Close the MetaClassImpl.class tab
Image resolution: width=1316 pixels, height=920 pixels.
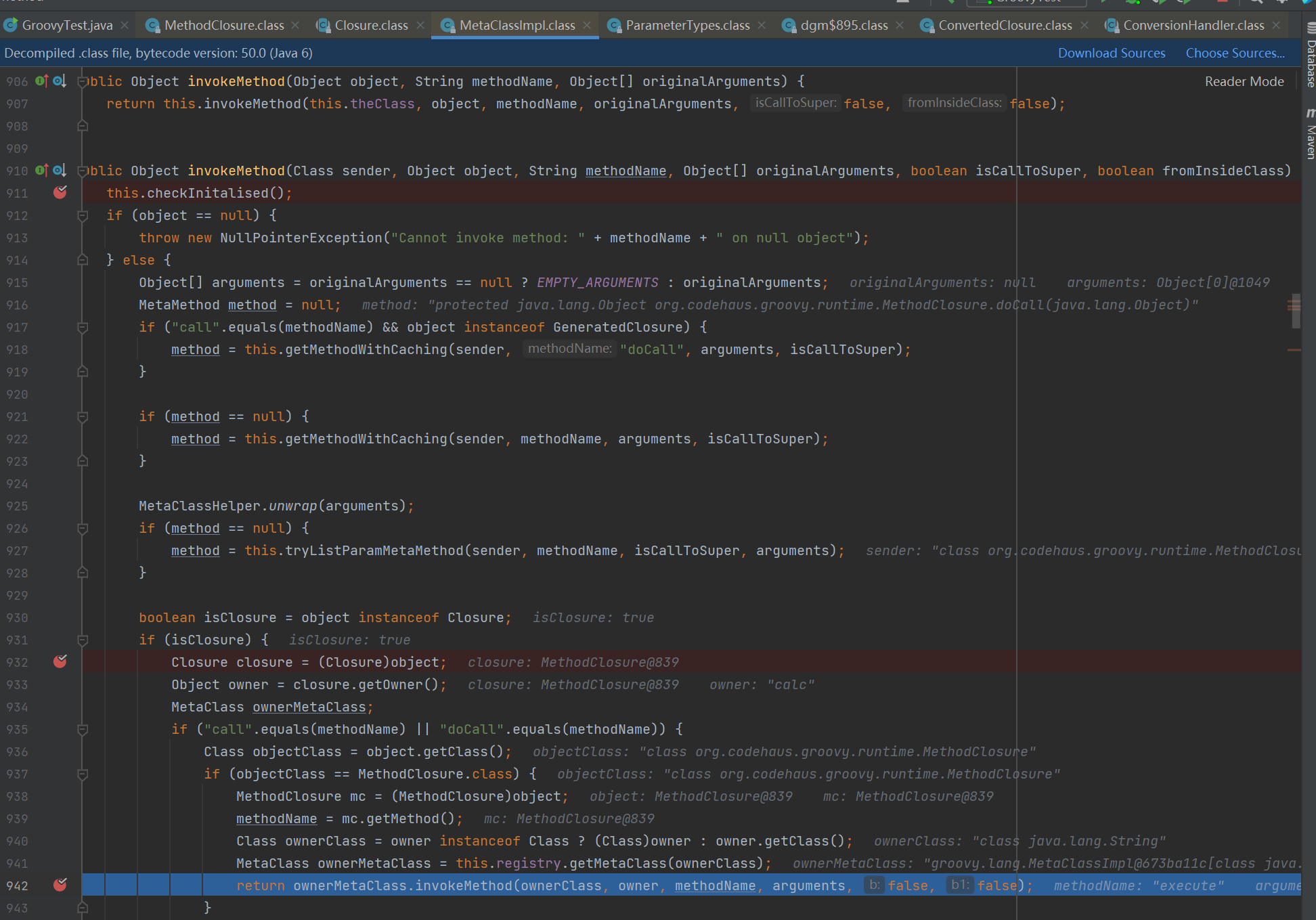587,25
